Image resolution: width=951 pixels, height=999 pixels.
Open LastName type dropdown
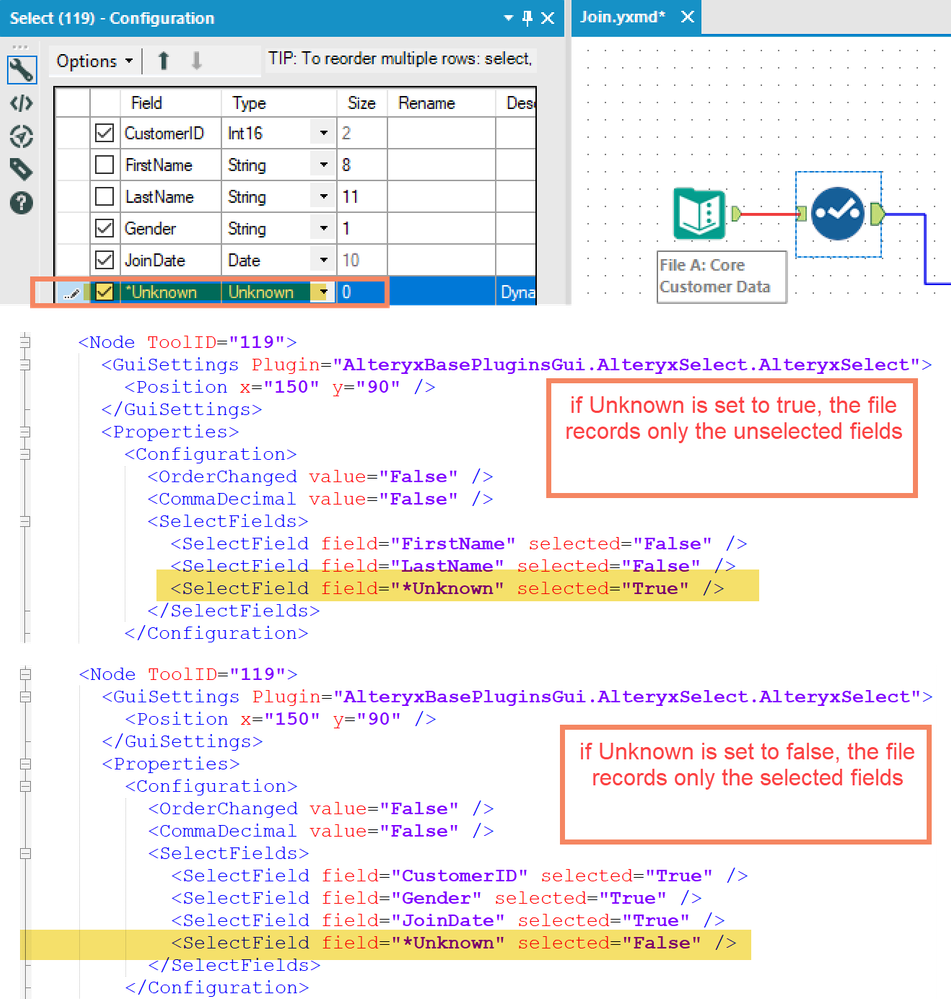click(x=324, y=196)
